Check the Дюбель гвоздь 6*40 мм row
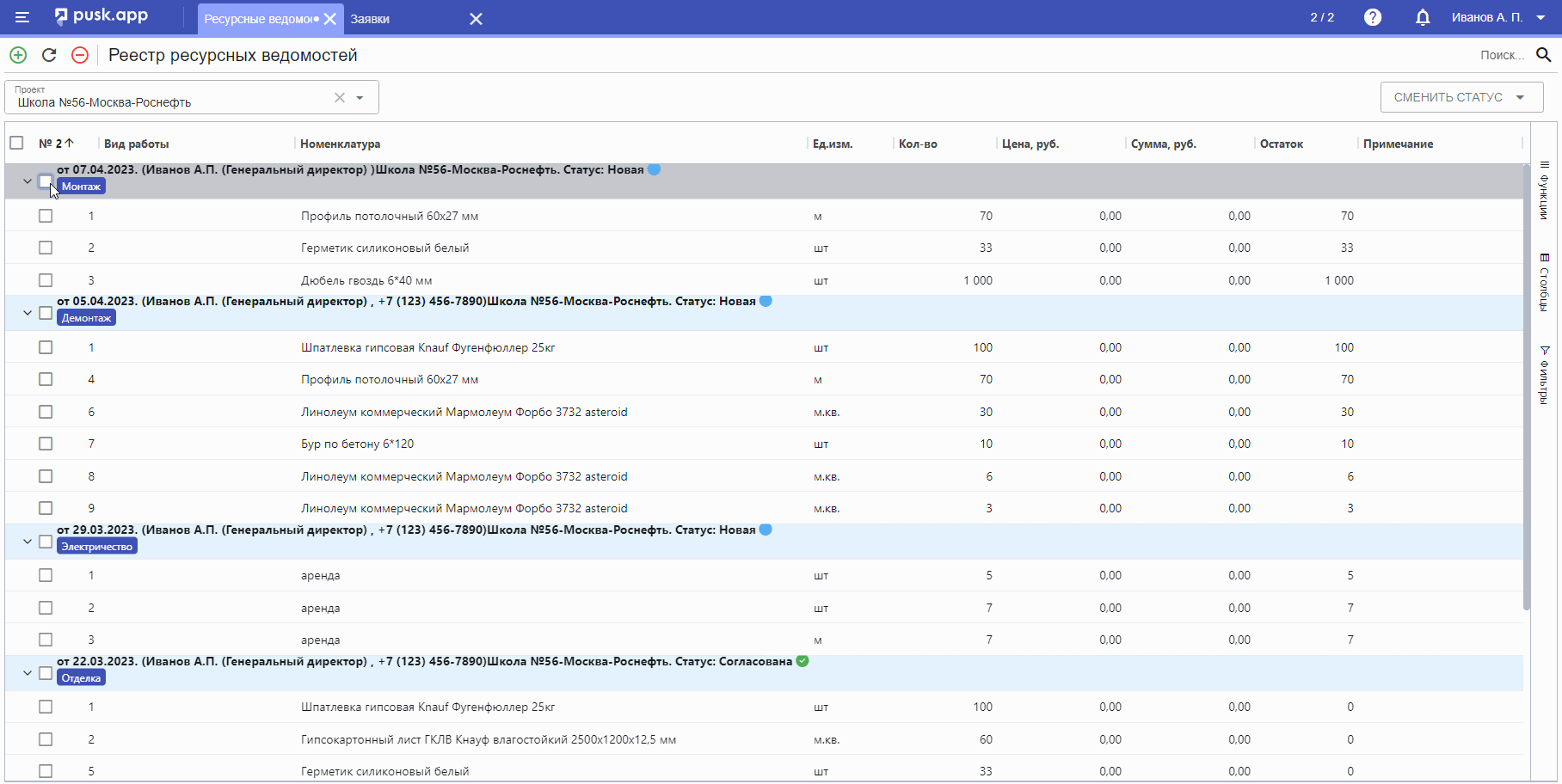 (x=46, y=280)
